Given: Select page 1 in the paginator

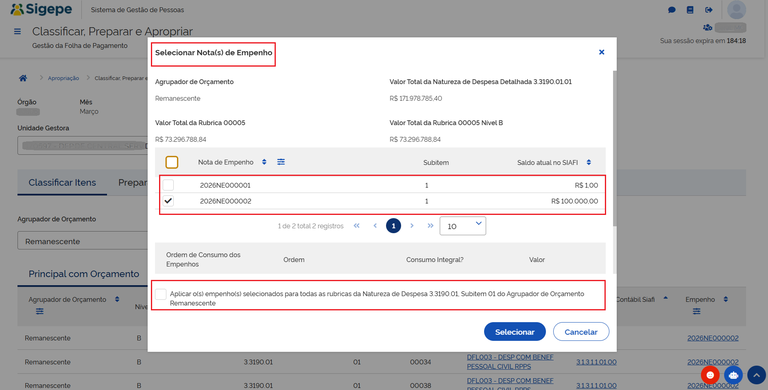Looking at the screenshot, I should (x=393, y=226).
